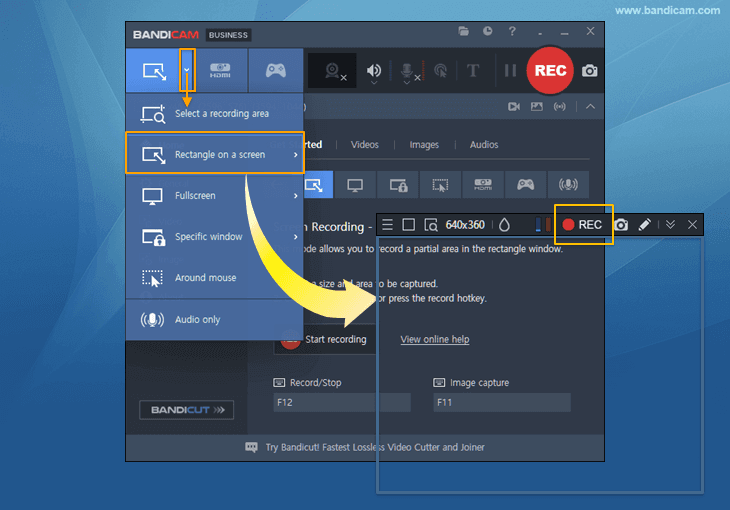Choose Rectangle on a screen menu item

(215, 154)
